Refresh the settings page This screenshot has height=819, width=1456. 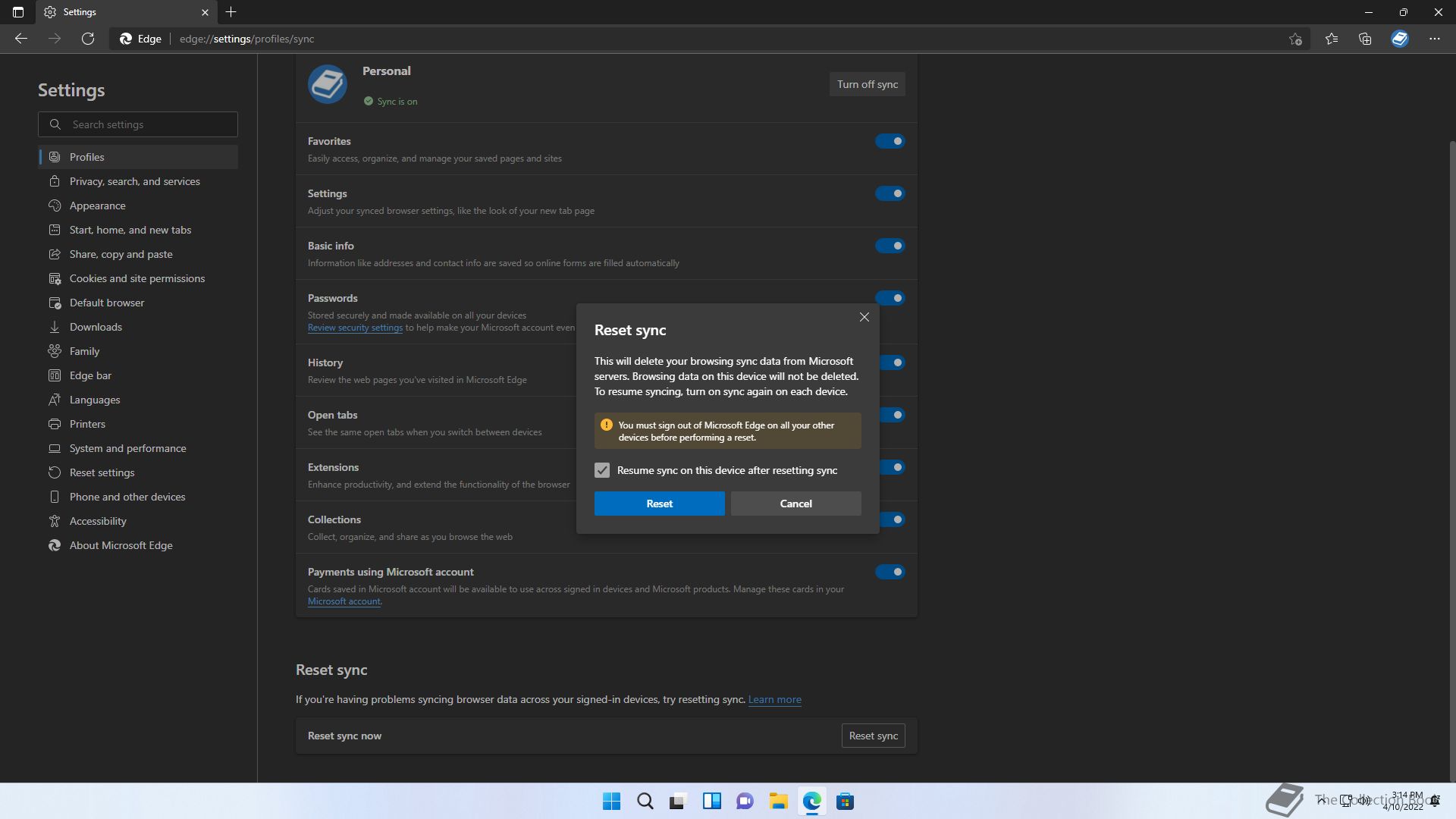[88, 39]
